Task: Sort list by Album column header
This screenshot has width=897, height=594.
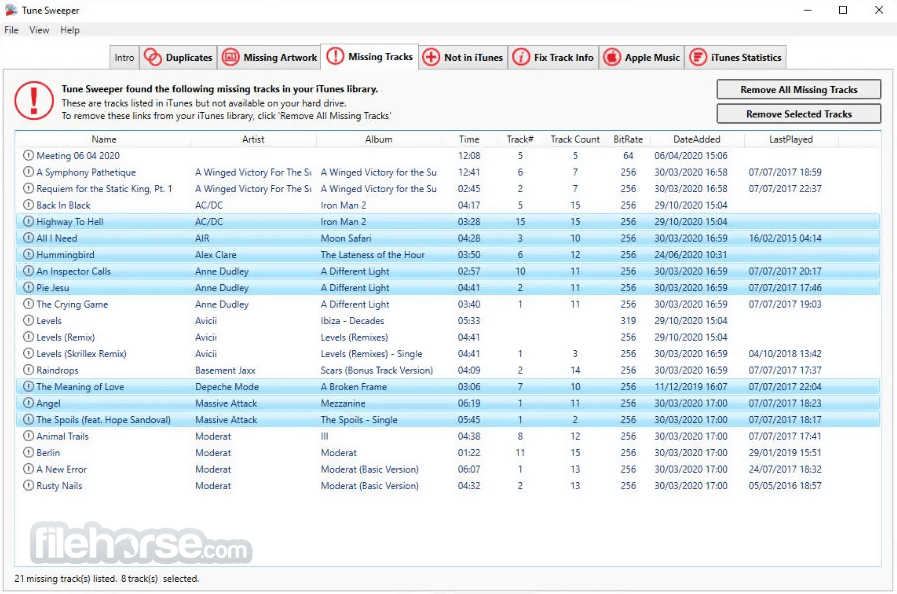Action: click(x=378, y=139)
